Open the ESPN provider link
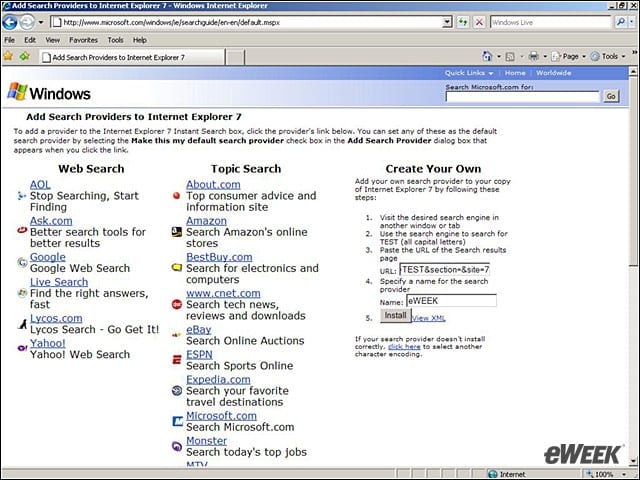The image size is (640, 480). (199, 355)
